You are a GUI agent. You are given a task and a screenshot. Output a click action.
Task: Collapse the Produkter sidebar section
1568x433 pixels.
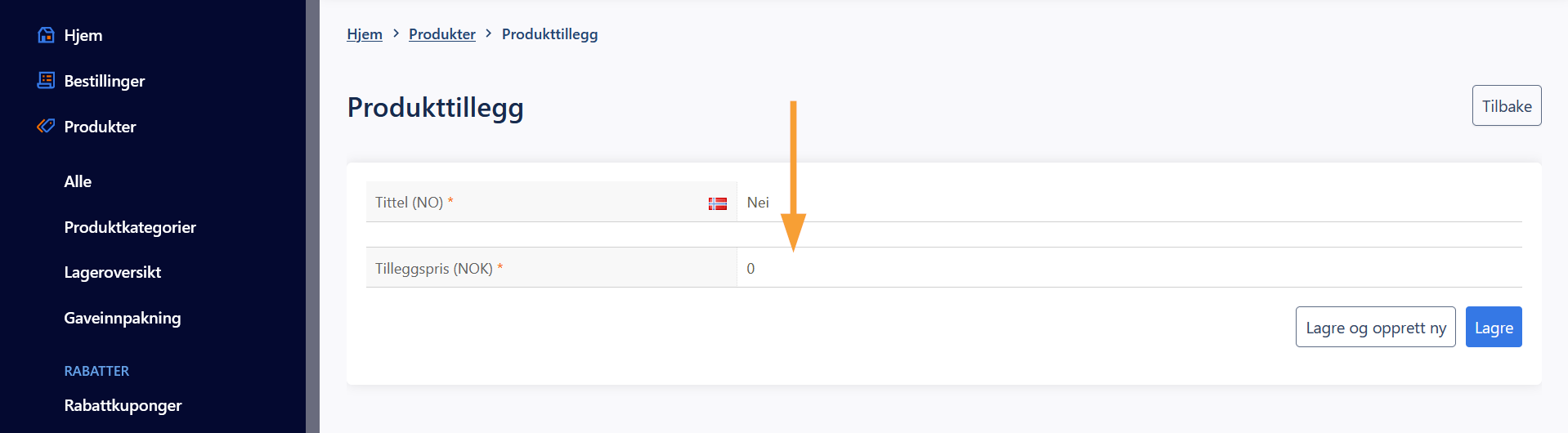click(100, 127)
